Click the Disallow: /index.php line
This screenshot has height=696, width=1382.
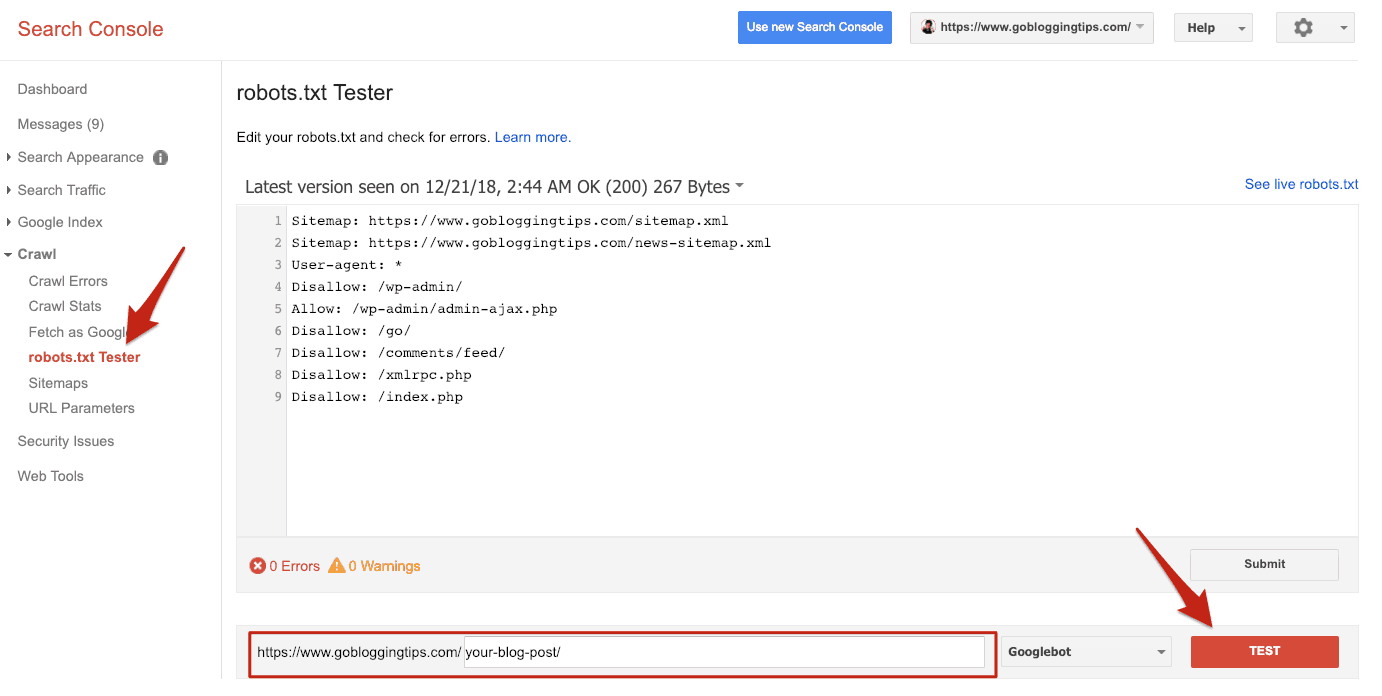click(377, 397)
